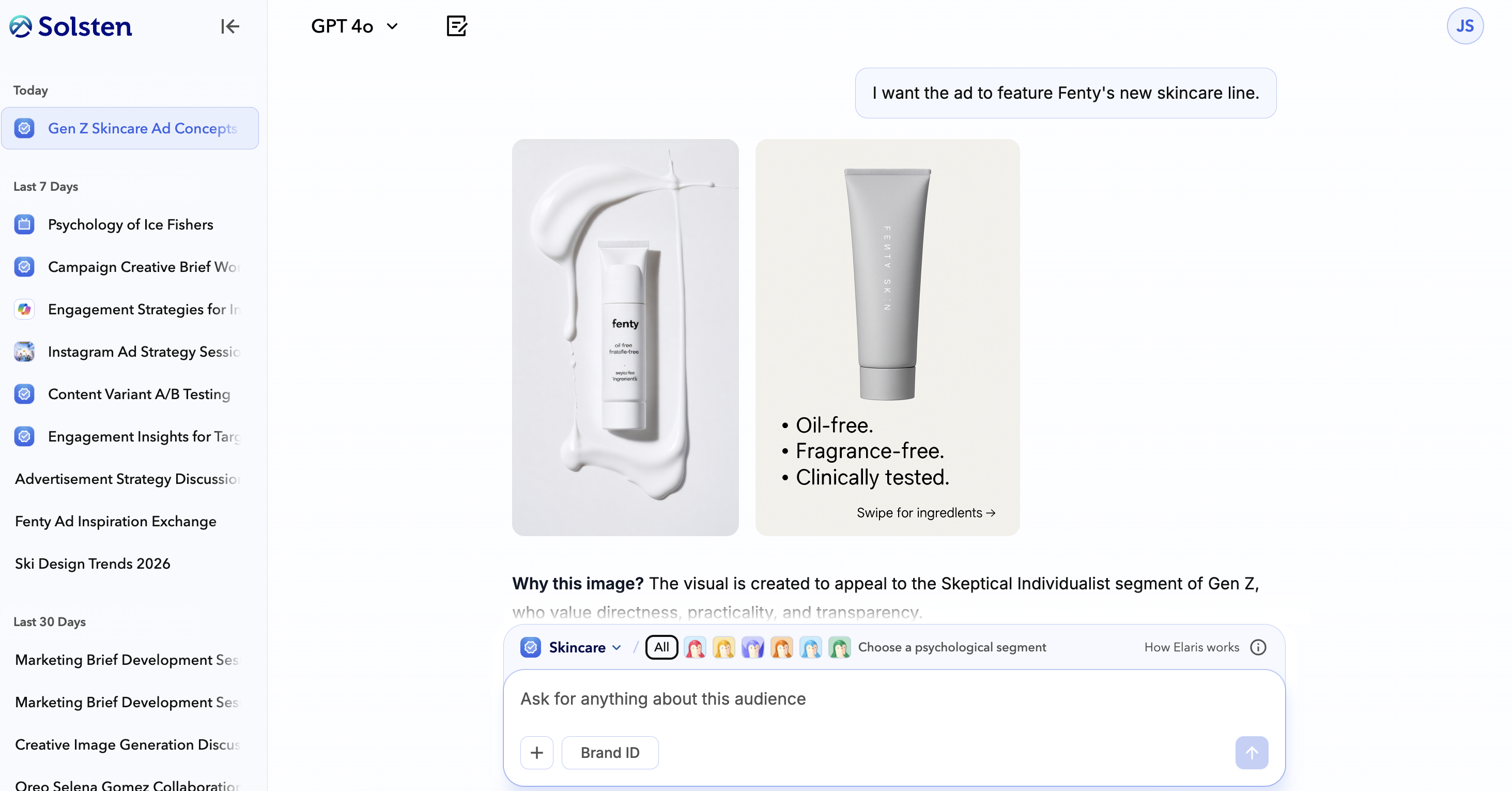Click the Fenty skincare line user message
Image resolution: width=1512 pixels, height=791 pixels.
pyautogui.click(x=1066, y=93)
